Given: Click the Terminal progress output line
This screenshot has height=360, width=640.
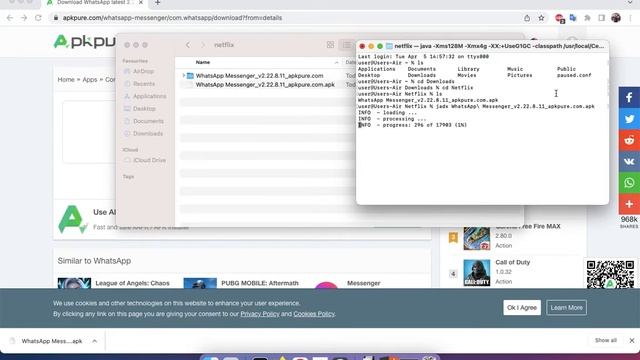Looking at the screenshot, I should (413, 125).
